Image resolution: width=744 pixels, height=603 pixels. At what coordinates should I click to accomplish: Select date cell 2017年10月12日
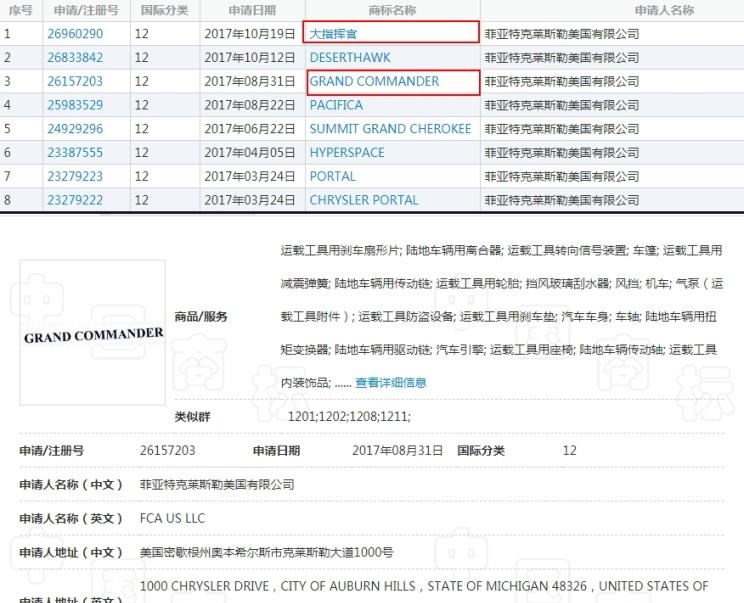click(250, 57)
